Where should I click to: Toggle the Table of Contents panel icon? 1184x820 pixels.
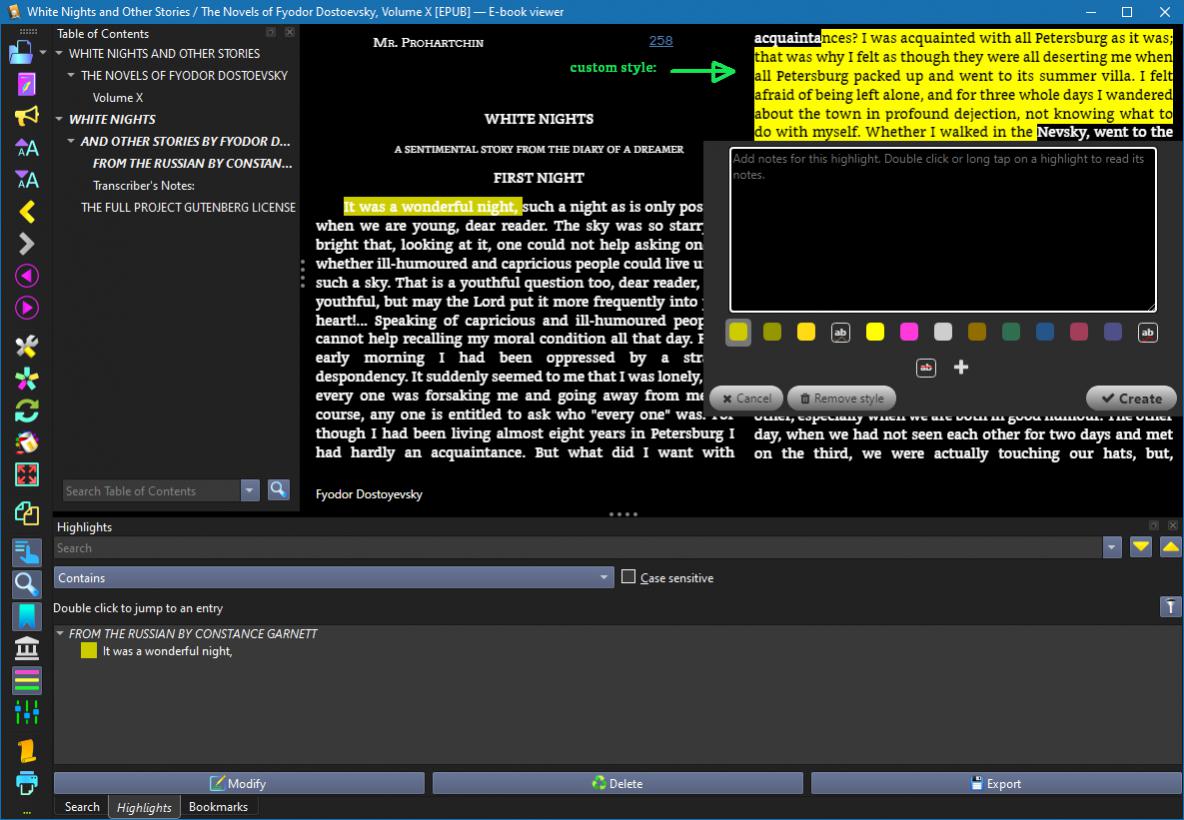[x=26, y=553]
